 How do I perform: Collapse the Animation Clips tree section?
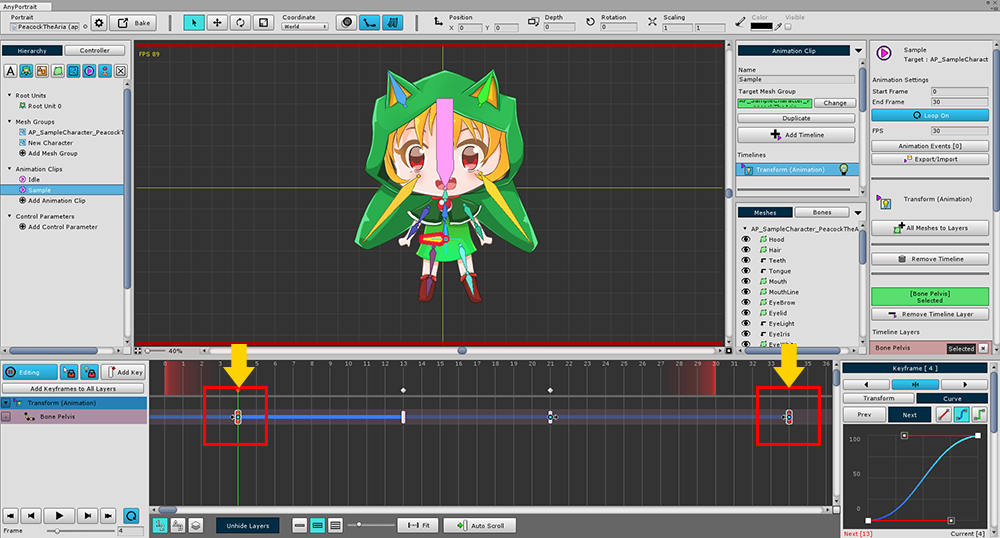10,168
